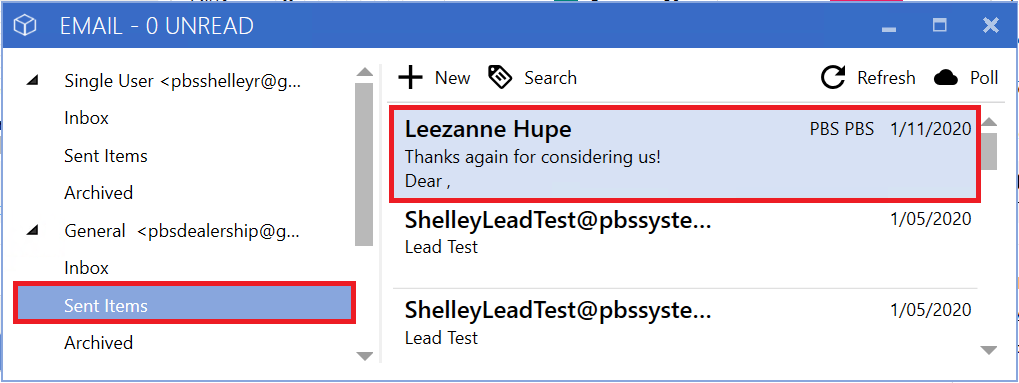Image resolution: width=1019 pixels, height=383 pixels.
Task: Open Inbox under General account
Action: pyautogui.click(x=86, y=268)
